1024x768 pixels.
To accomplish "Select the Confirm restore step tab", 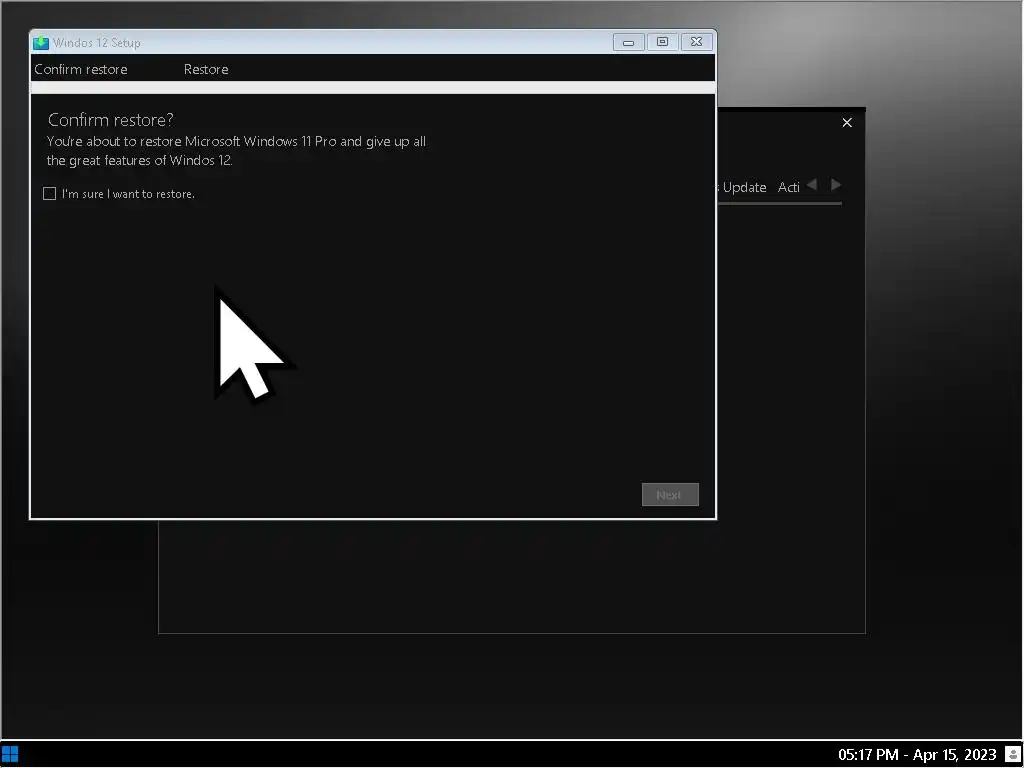I will [81, 69].
